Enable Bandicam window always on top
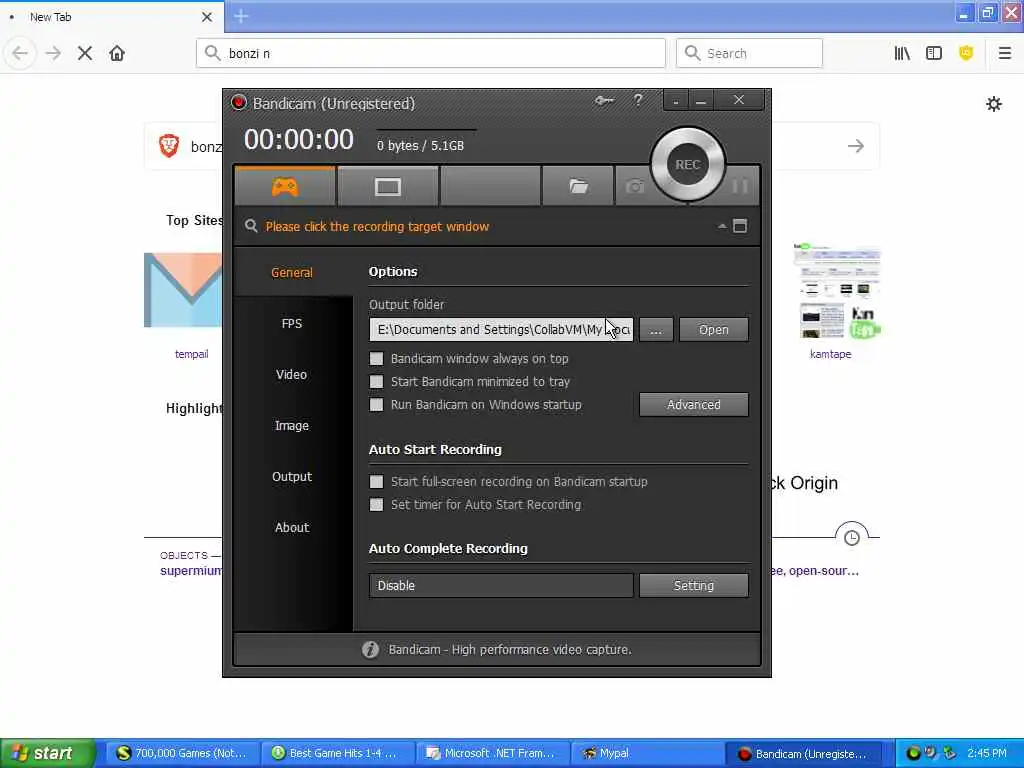The image size is (1024, 768). coord(376,359)
